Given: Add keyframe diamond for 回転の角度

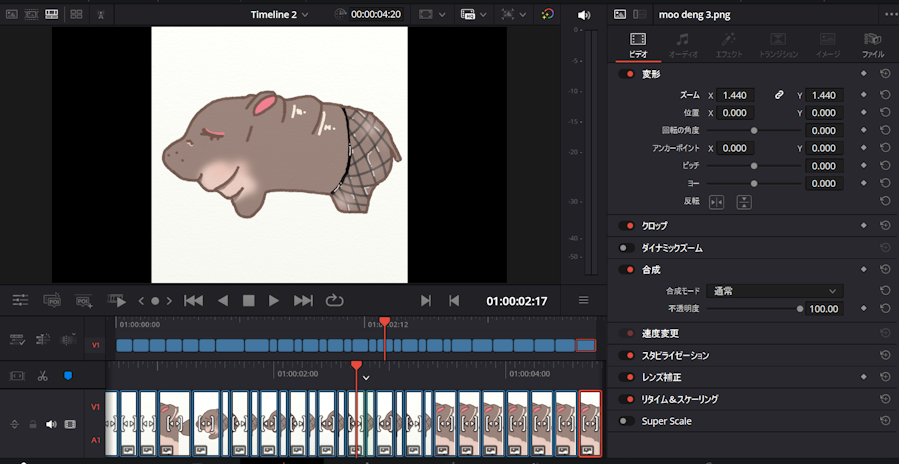Looking at the screenshot, I should pyautogui.click(x=863, y=130).
